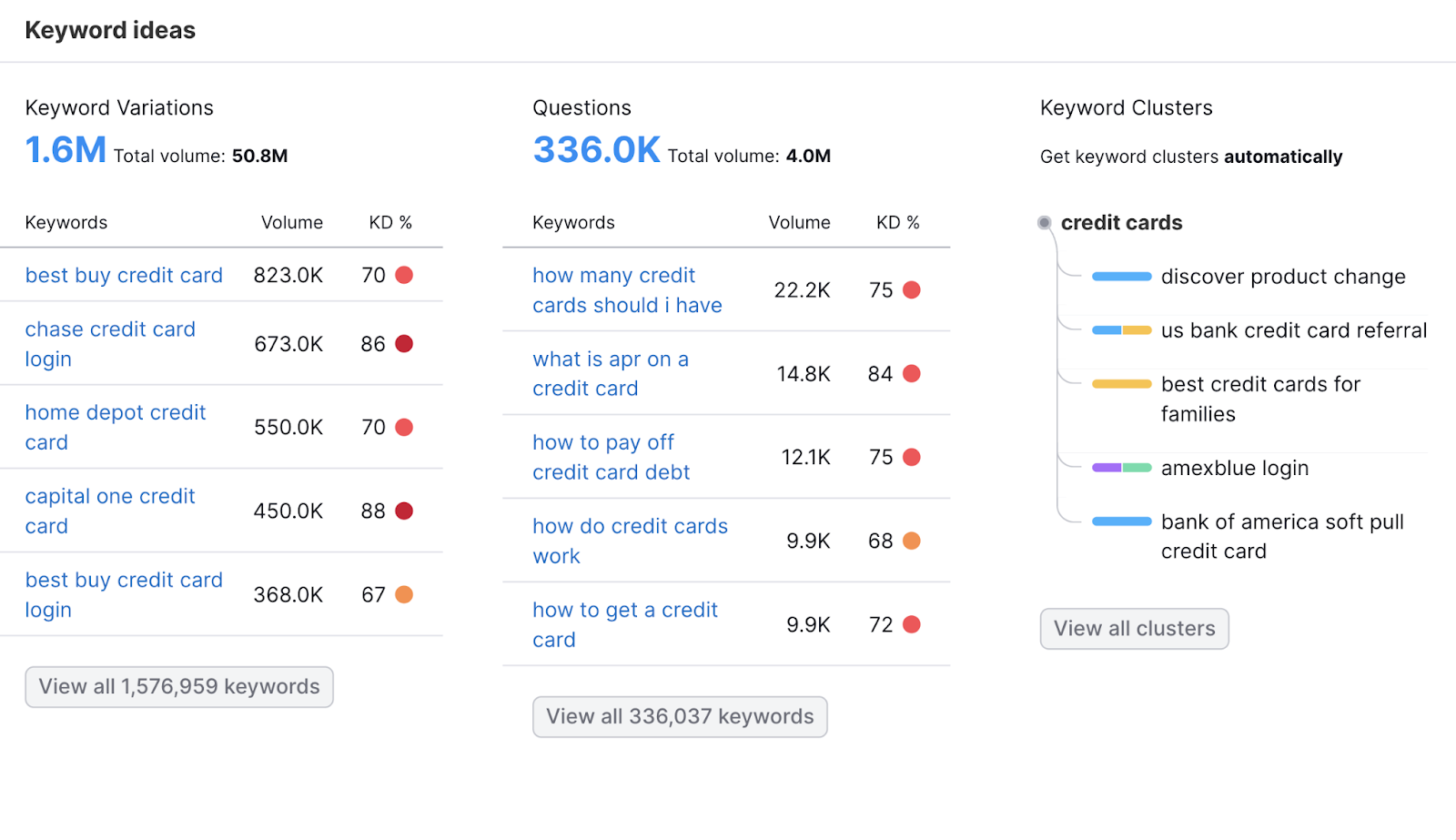Click dark red KD dot for 'chase credit card login'

pyautogui.click(x=404, y=344)
